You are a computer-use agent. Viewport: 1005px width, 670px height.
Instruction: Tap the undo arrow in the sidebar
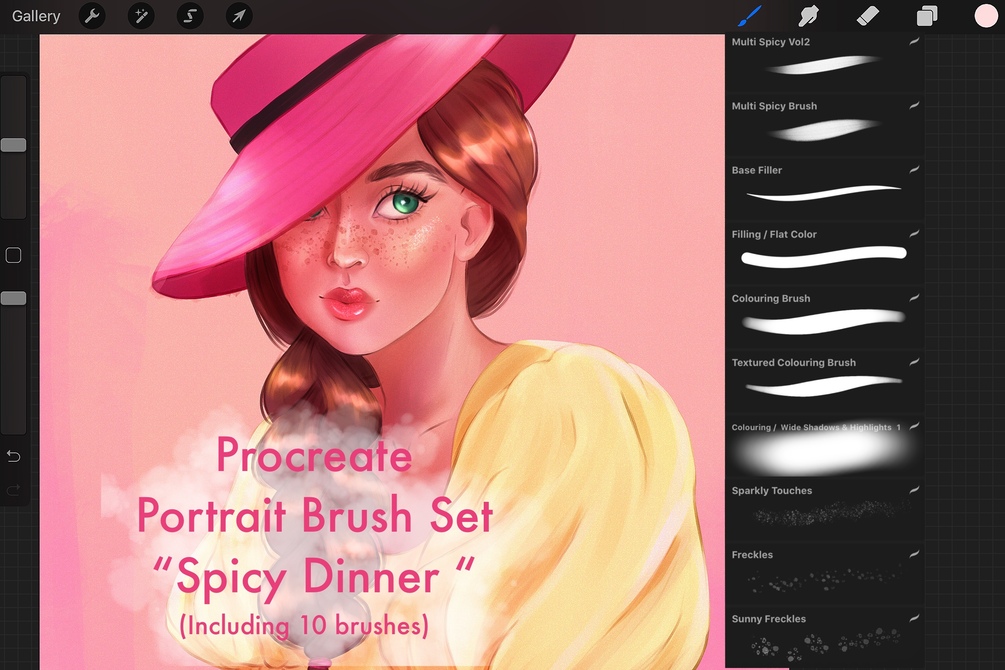(x=13, y=456)
